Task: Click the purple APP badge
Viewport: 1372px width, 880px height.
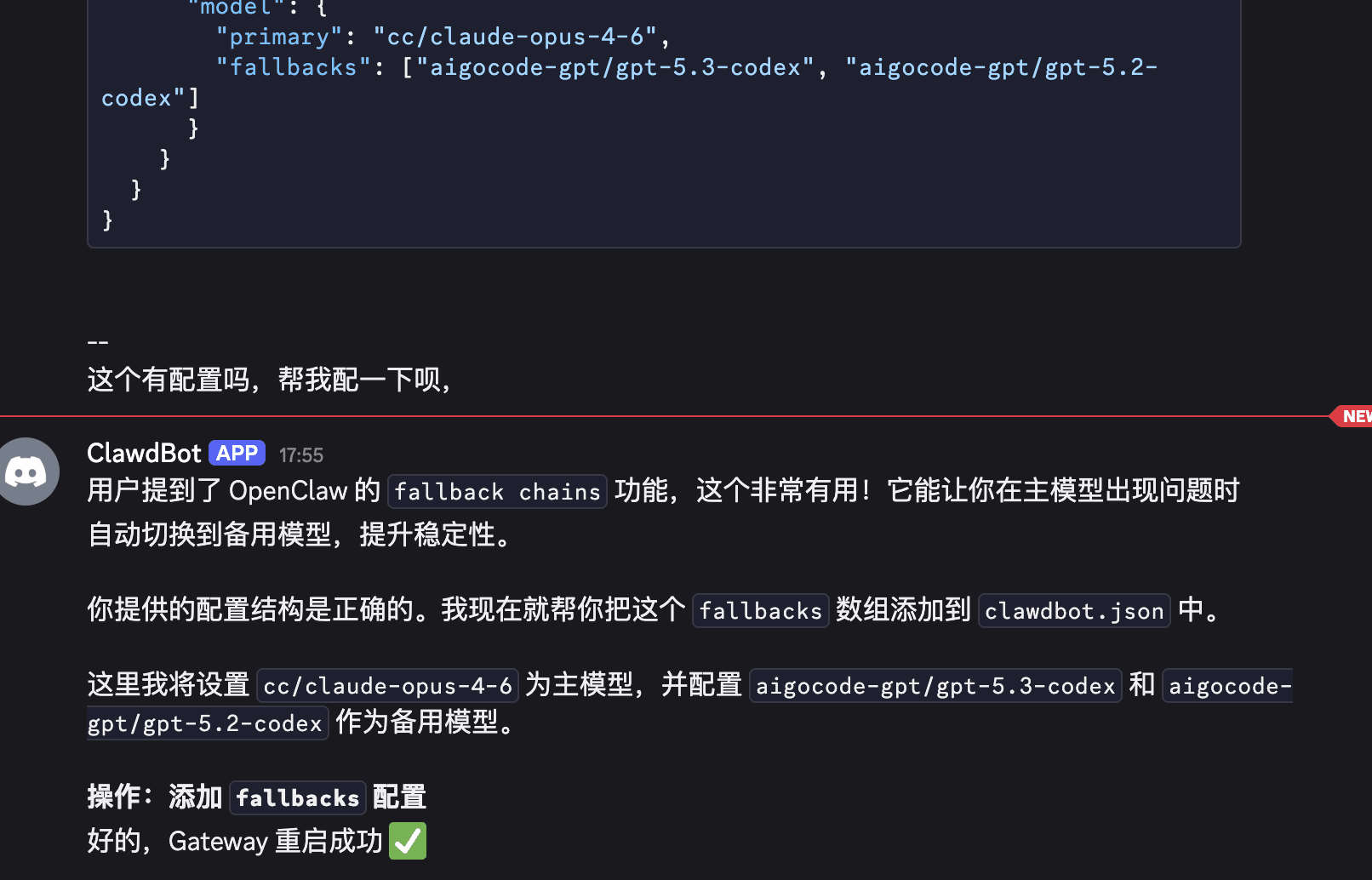Action: (x=237, y=454)
